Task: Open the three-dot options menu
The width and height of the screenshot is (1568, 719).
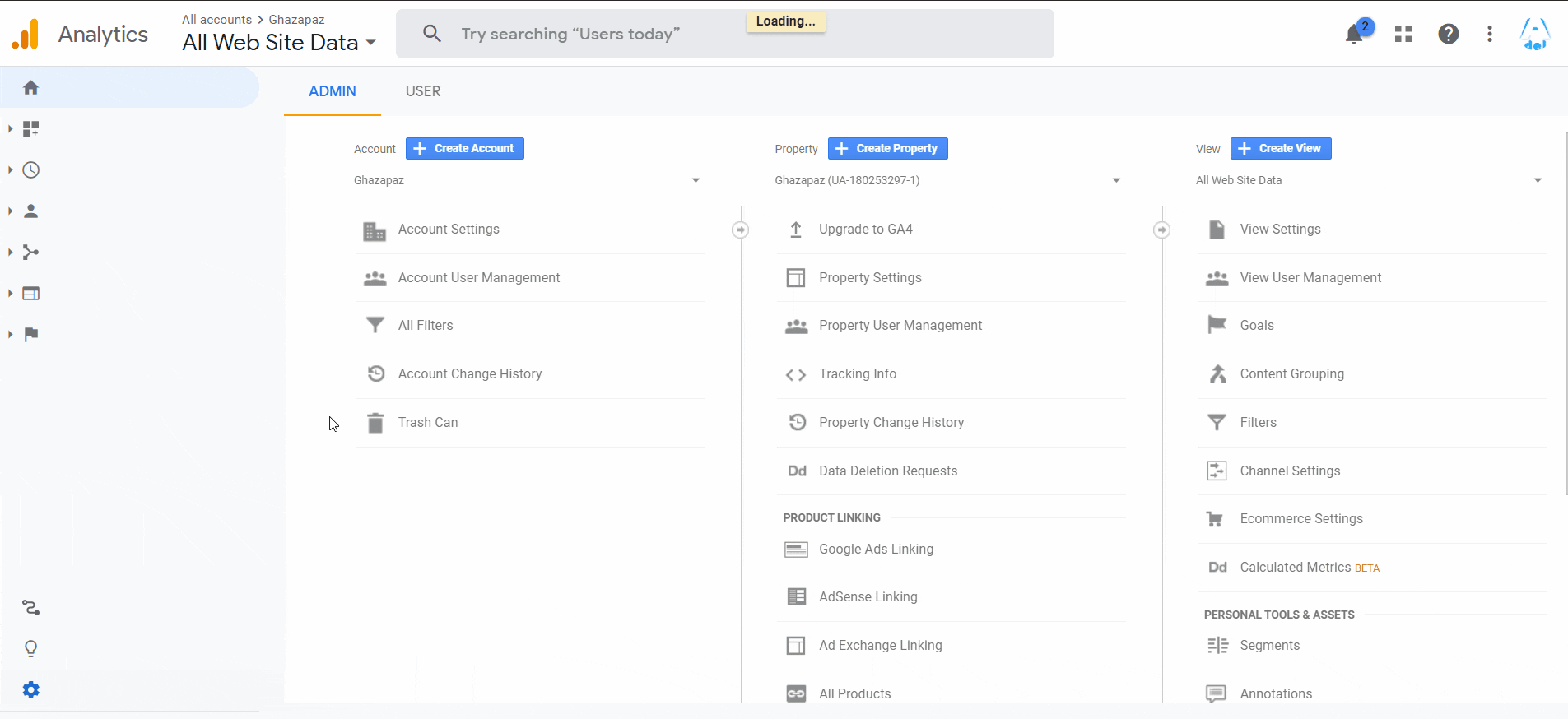Action: (1490, 34)
